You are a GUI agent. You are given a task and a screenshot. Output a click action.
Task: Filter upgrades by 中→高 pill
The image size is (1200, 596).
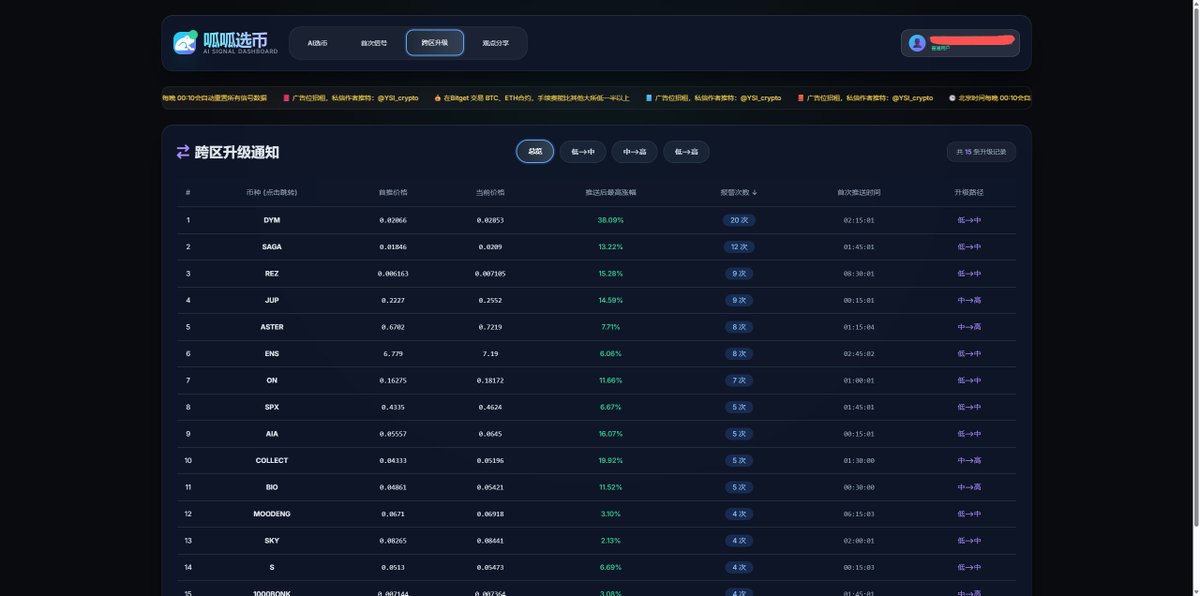pos(635,152)
